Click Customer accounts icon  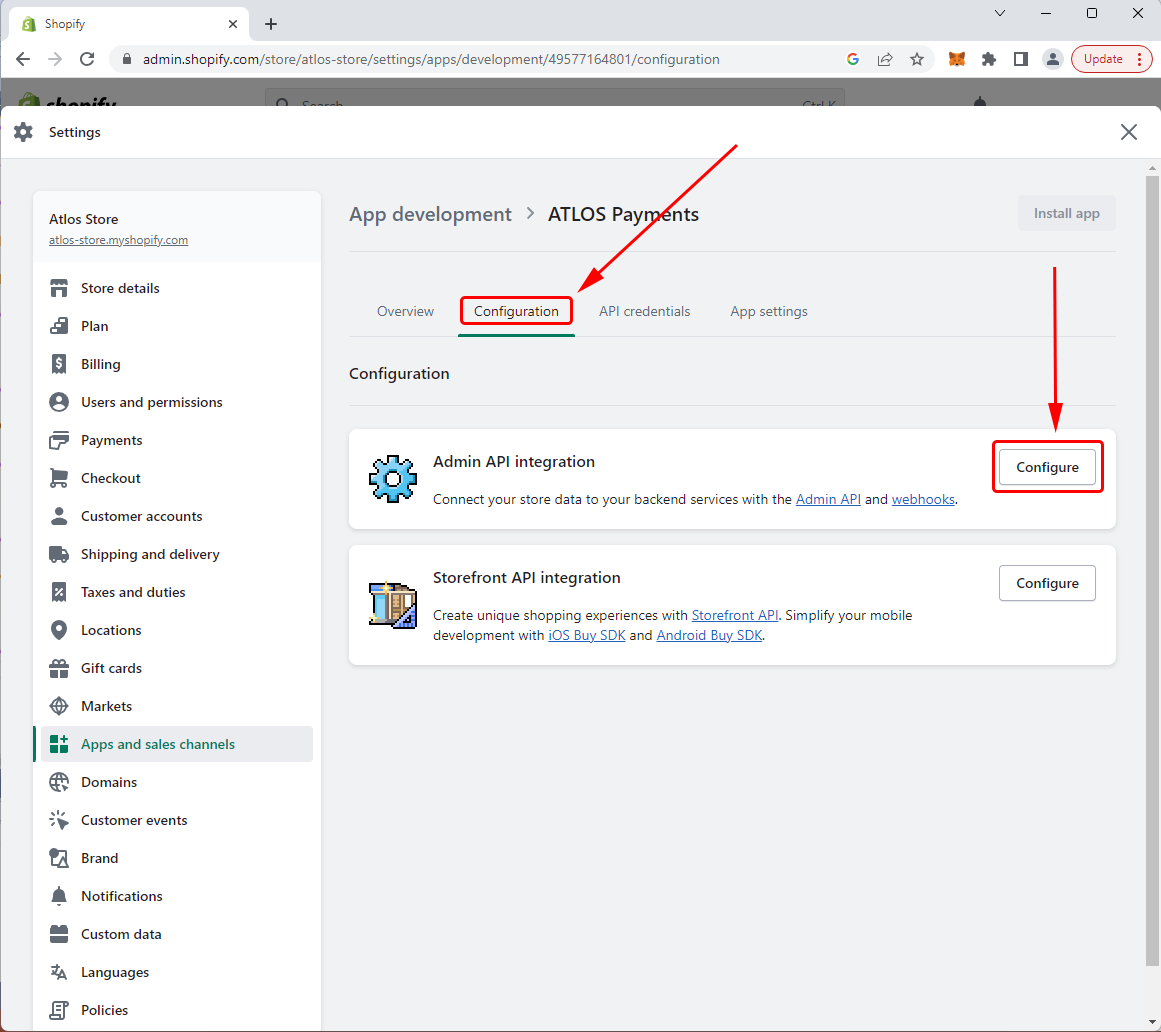click(58, 516)
